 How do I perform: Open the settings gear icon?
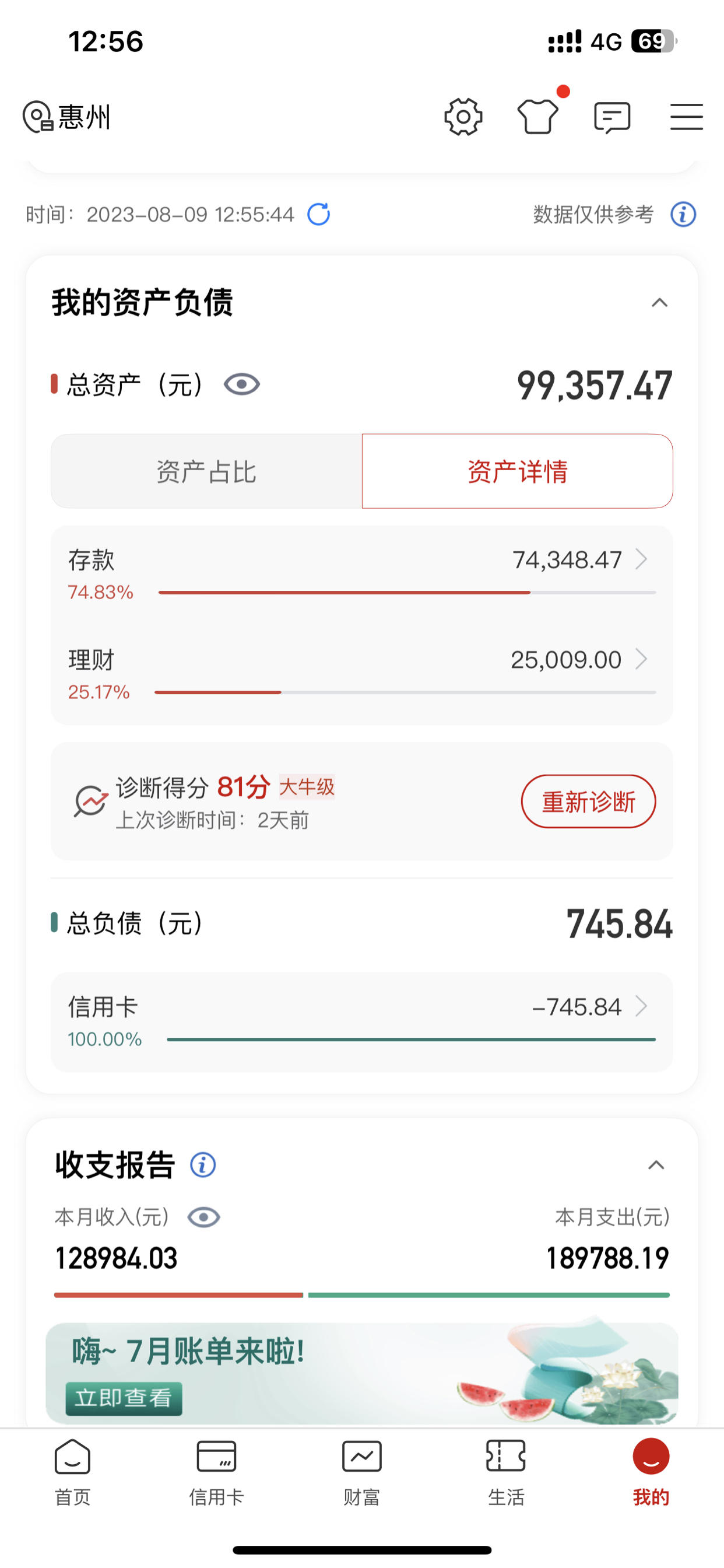point(463,116)
